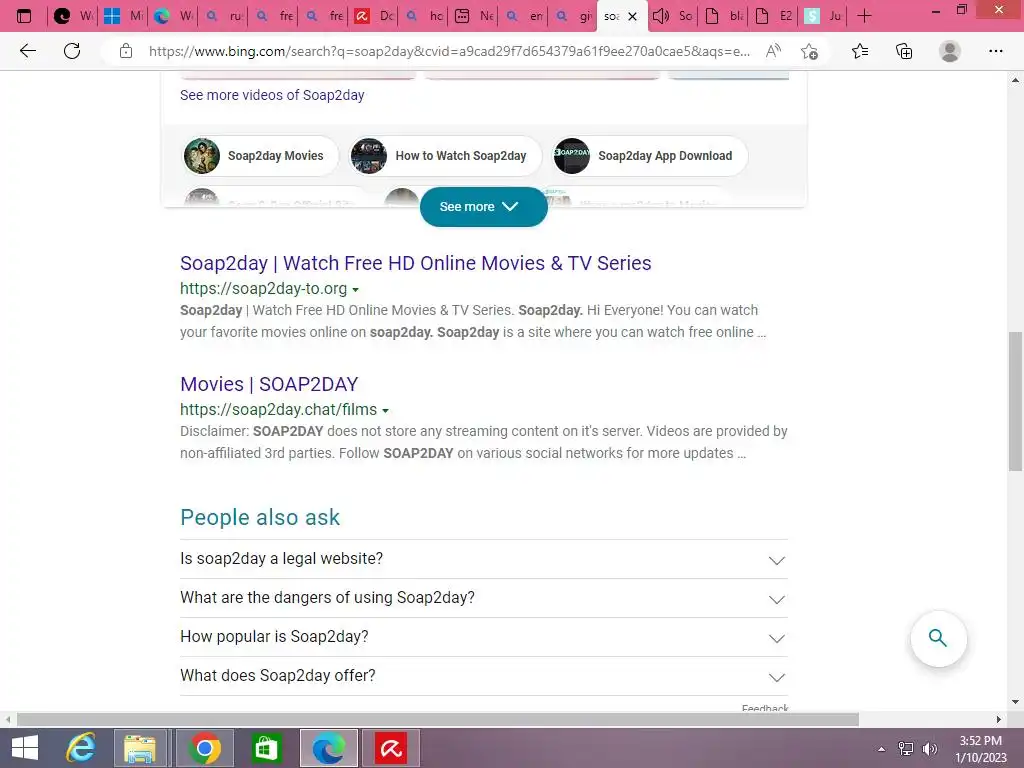
Task: Click the vertical scrollbar thumb
Action: [1015, 402]
